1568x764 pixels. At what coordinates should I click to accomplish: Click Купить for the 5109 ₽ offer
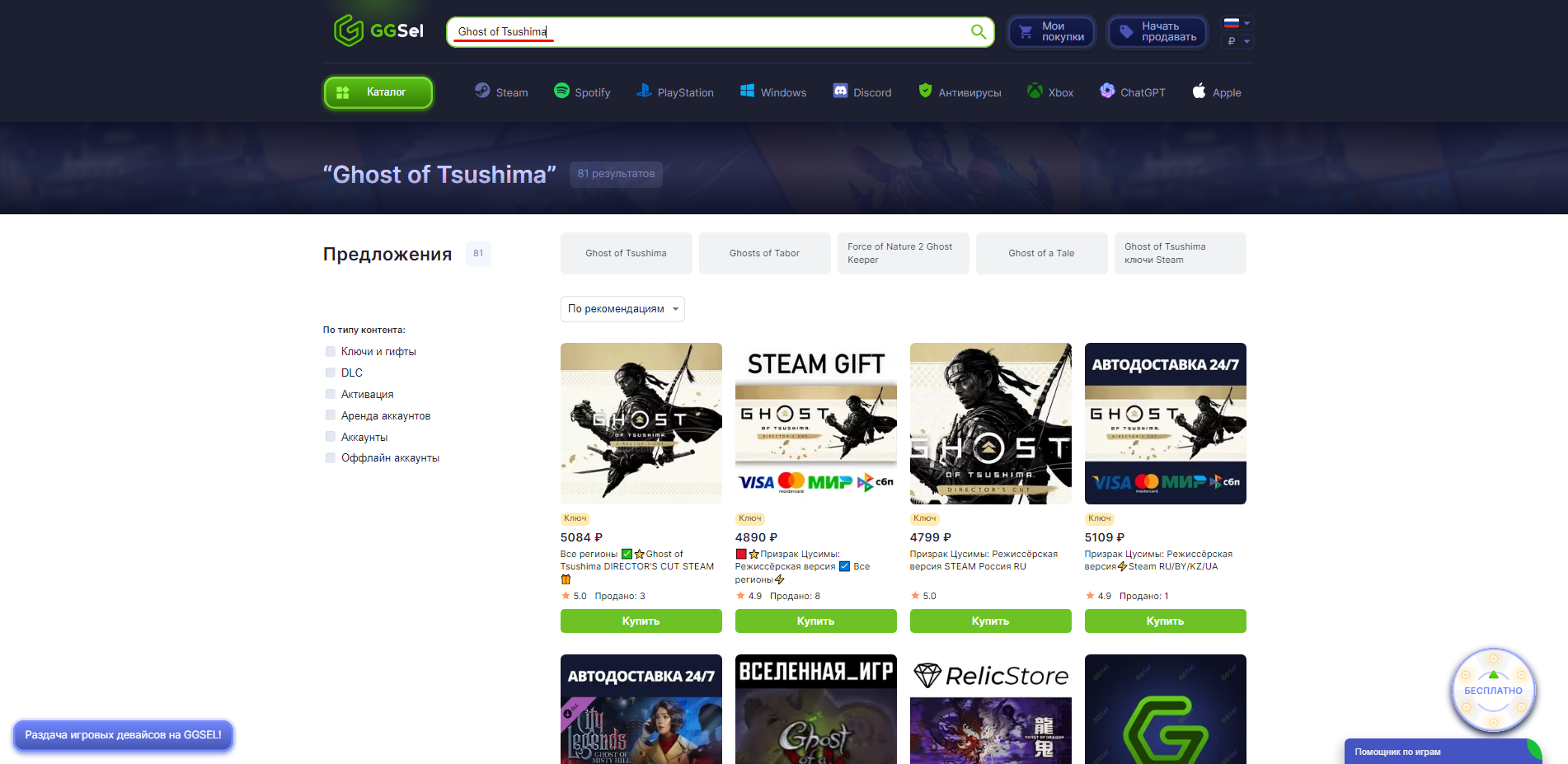point(1166,621)
